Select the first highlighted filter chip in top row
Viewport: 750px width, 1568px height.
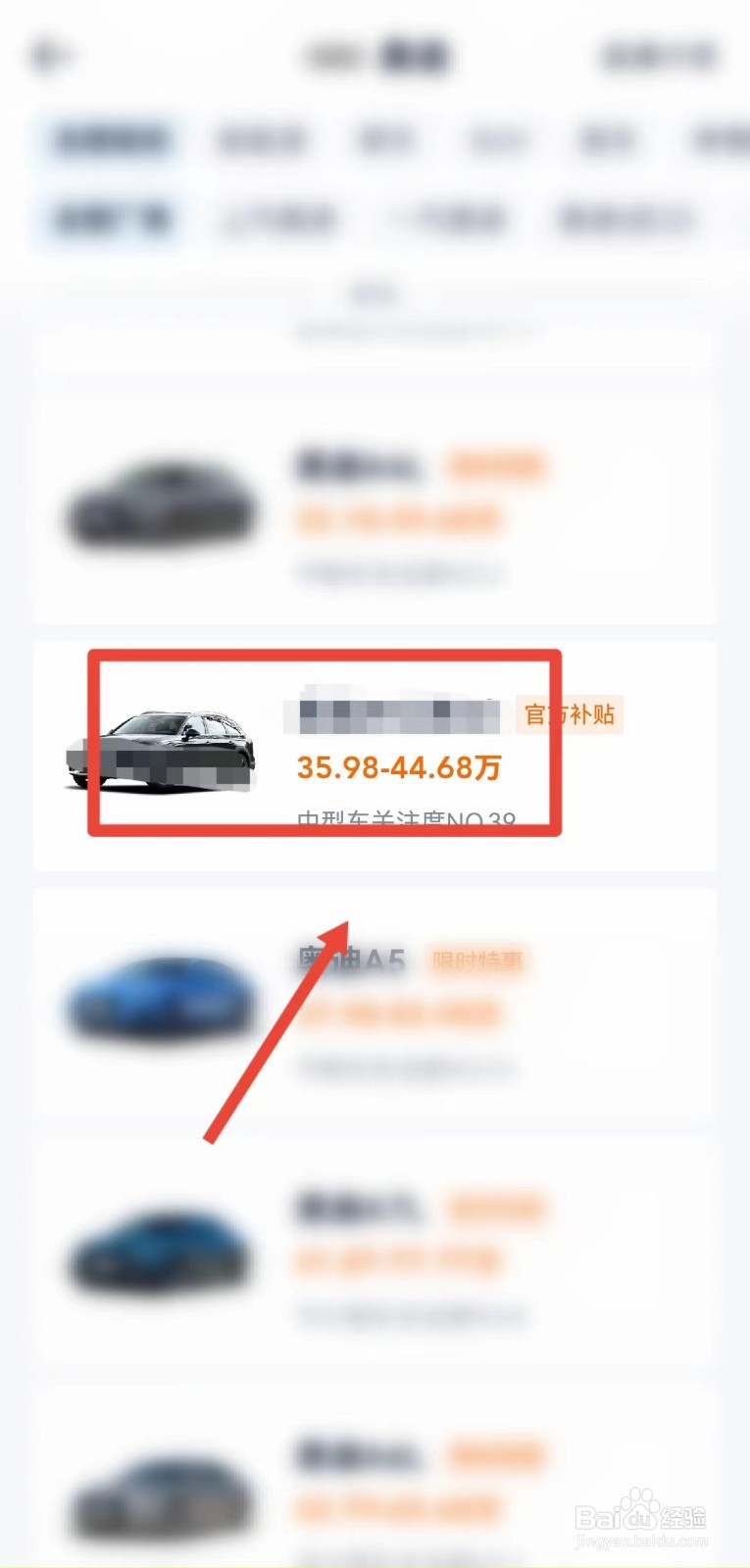click(111, 140)
